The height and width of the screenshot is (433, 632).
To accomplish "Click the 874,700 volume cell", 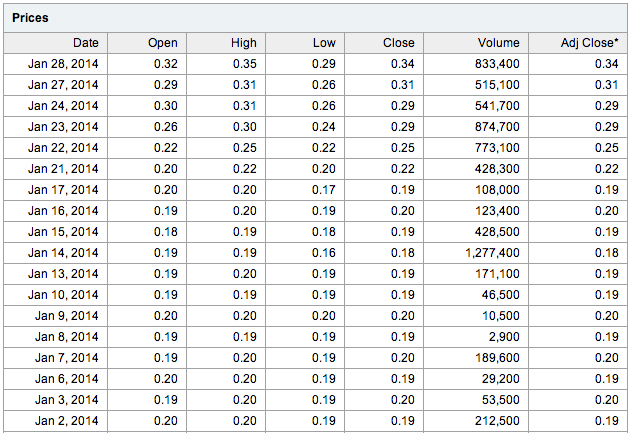I will (476, 127).
